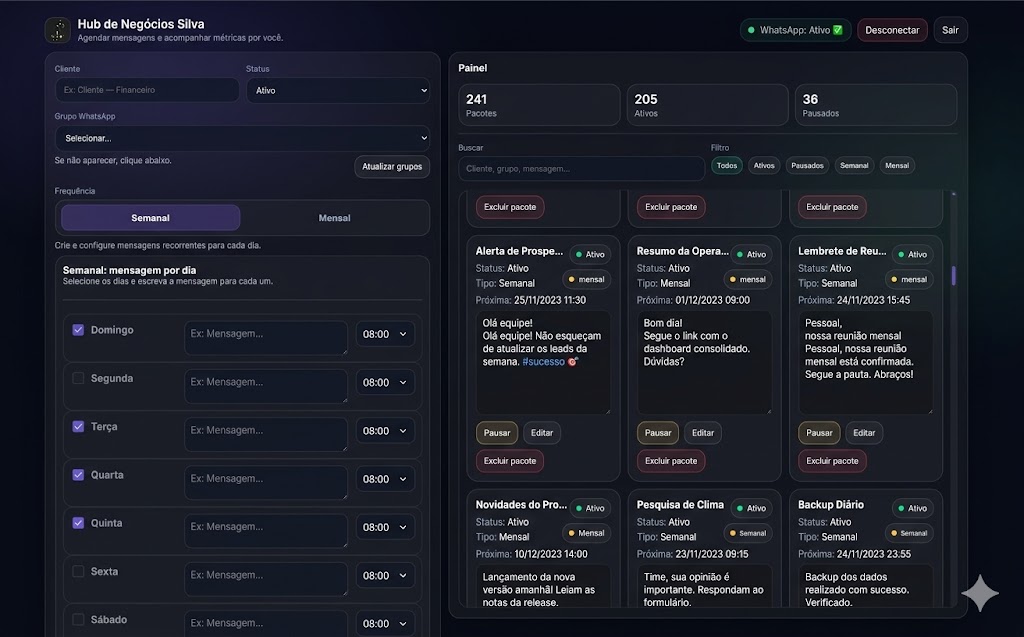Click the mensal badge on Resumo da Opera card

tap(747, 279)
